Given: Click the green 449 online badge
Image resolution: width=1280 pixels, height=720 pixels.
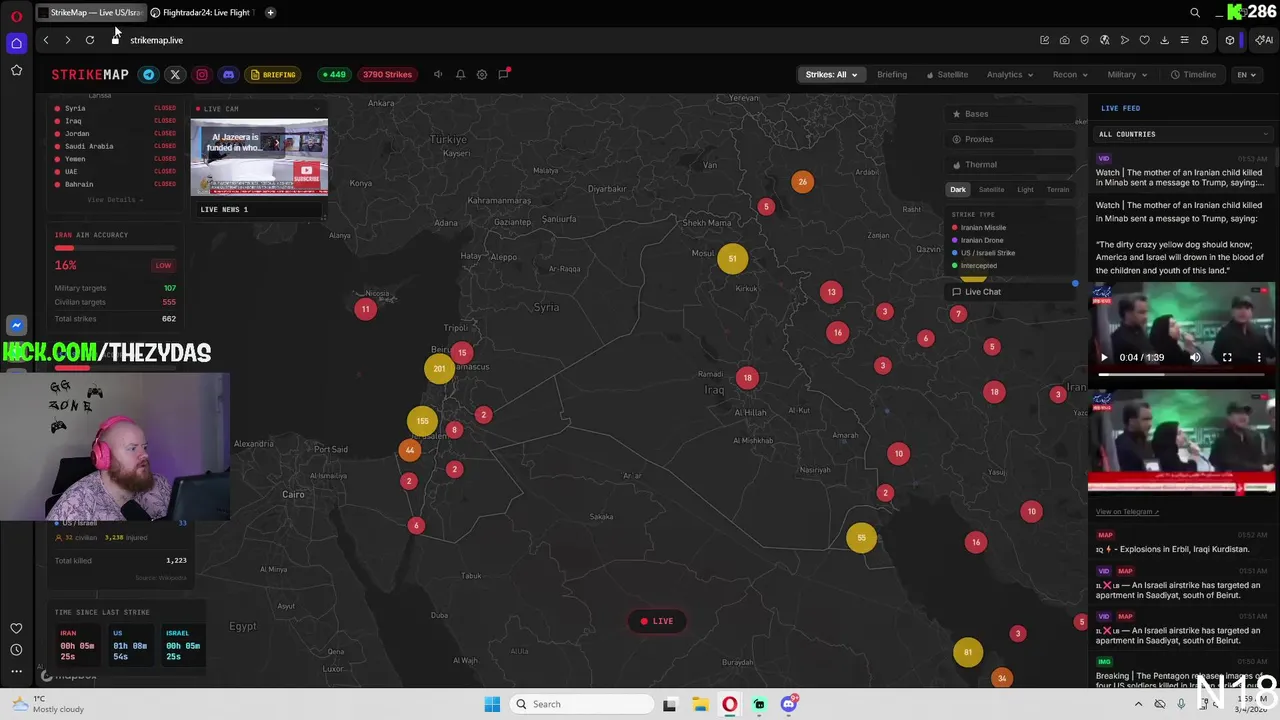Looking at the screenshot, I should (333, 75).
